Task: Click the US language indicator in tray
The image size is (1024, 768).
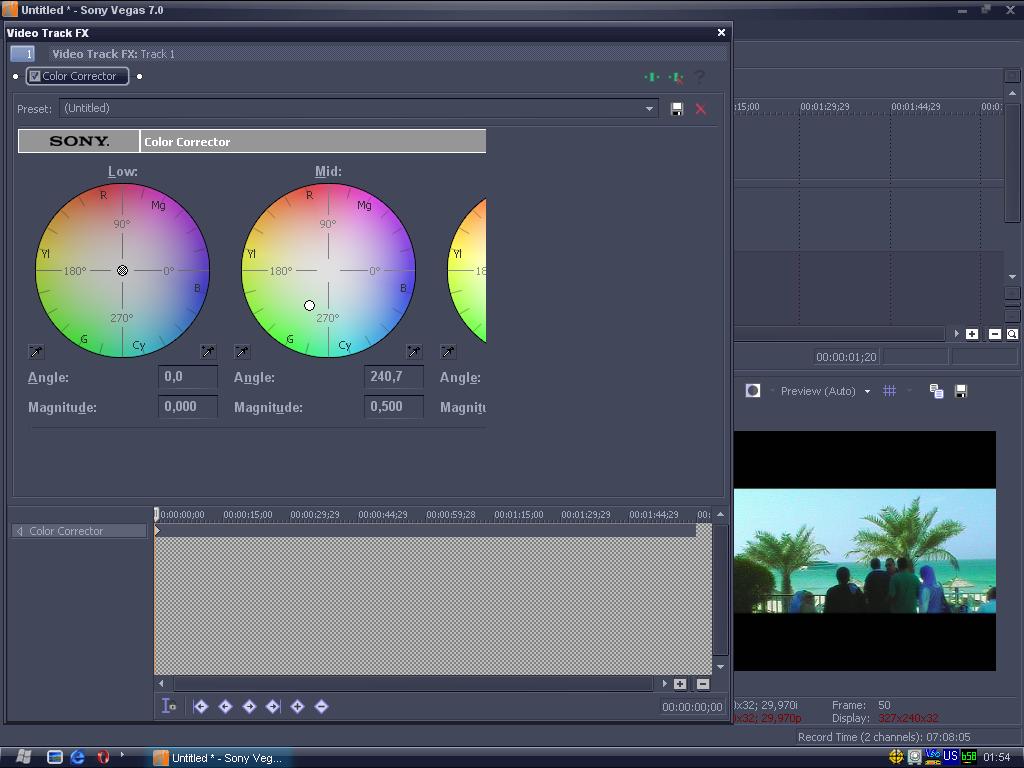Action: 950,756
